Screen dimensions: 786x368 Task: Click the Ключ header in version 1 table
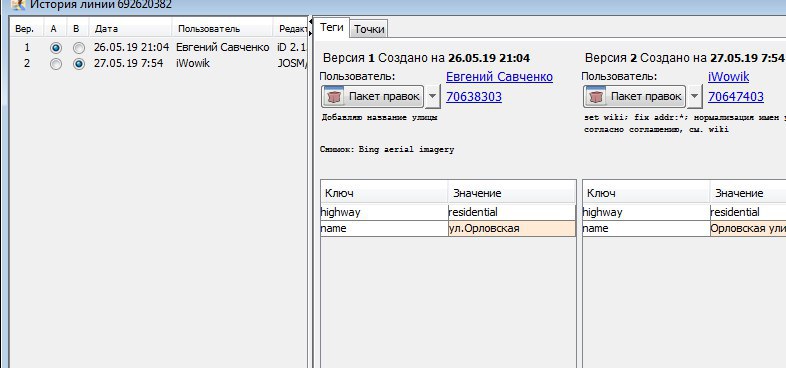click(x=384, y=193)
